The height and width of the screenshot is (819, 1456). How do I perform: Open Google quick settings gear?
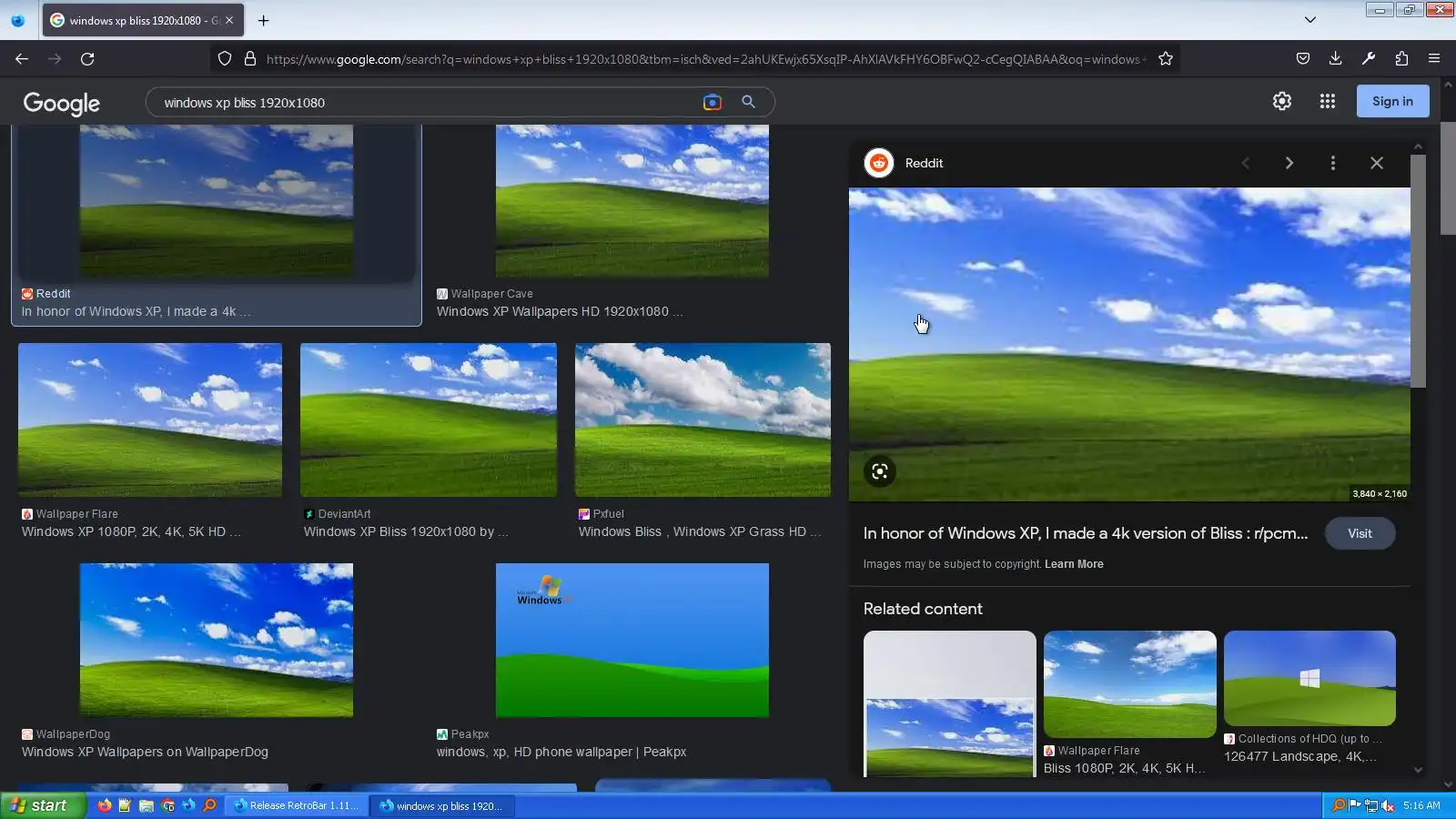1282,101
